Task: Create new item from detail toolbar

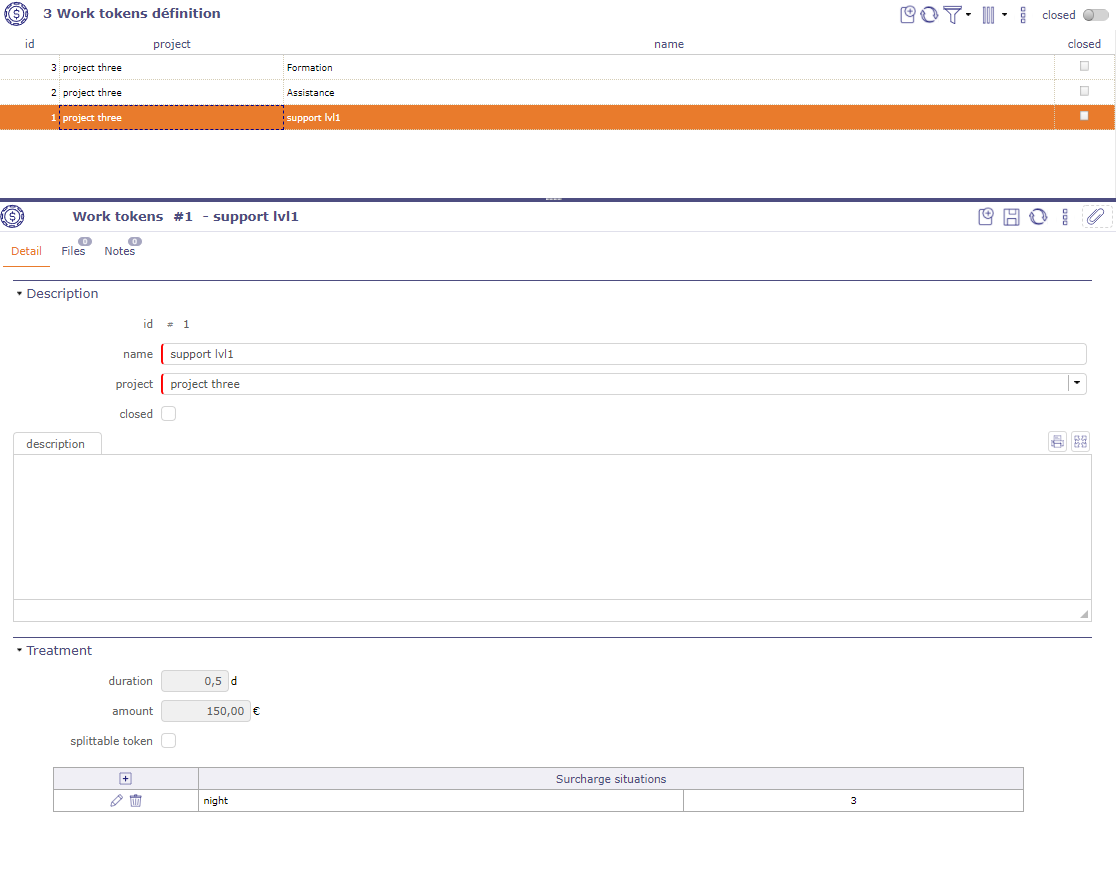Action: (x=985, y=217)
